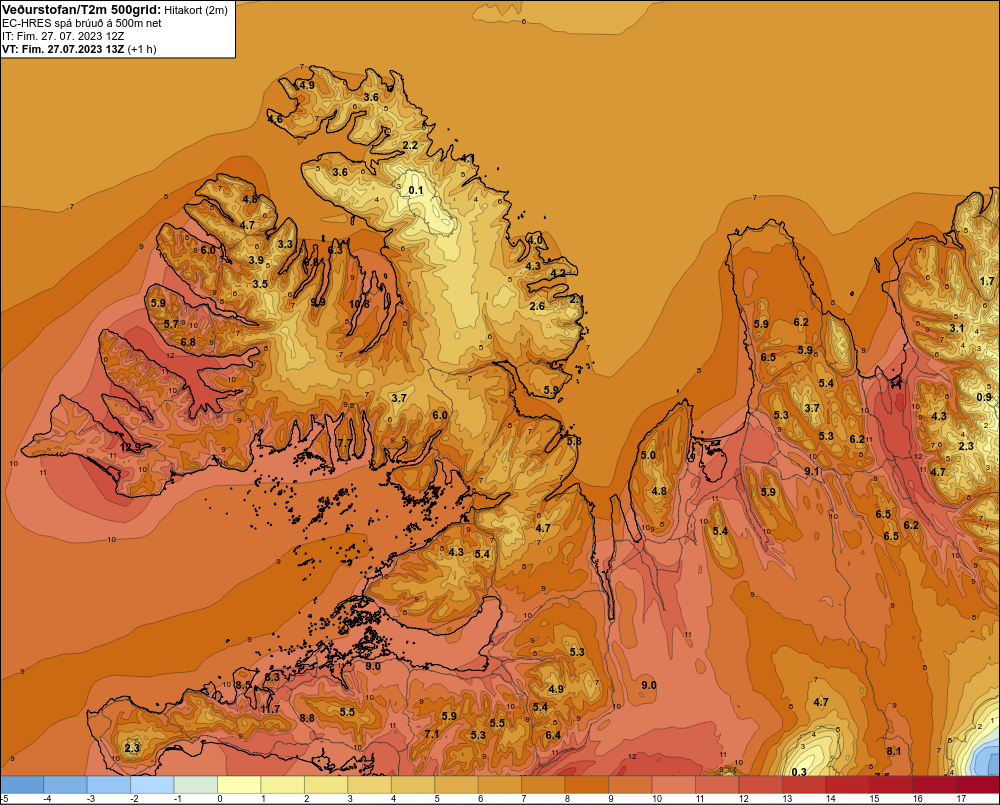Viewport: 1000px width, 805px height.
Task: Select the light blue swatch between -2 and -1
Action: [152, 785]
